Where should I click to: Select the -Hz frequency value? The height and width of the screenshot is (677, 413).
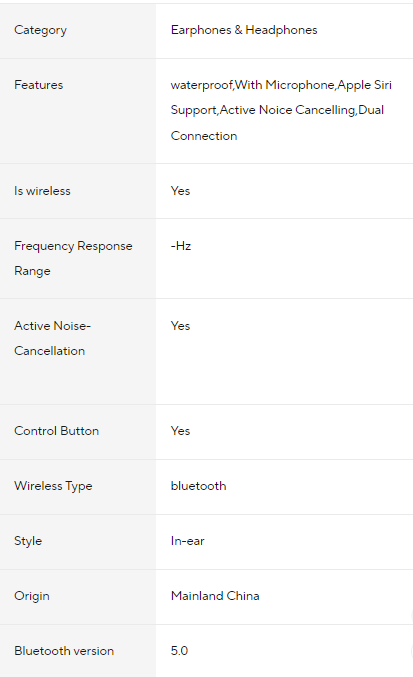tap(181, 246)
